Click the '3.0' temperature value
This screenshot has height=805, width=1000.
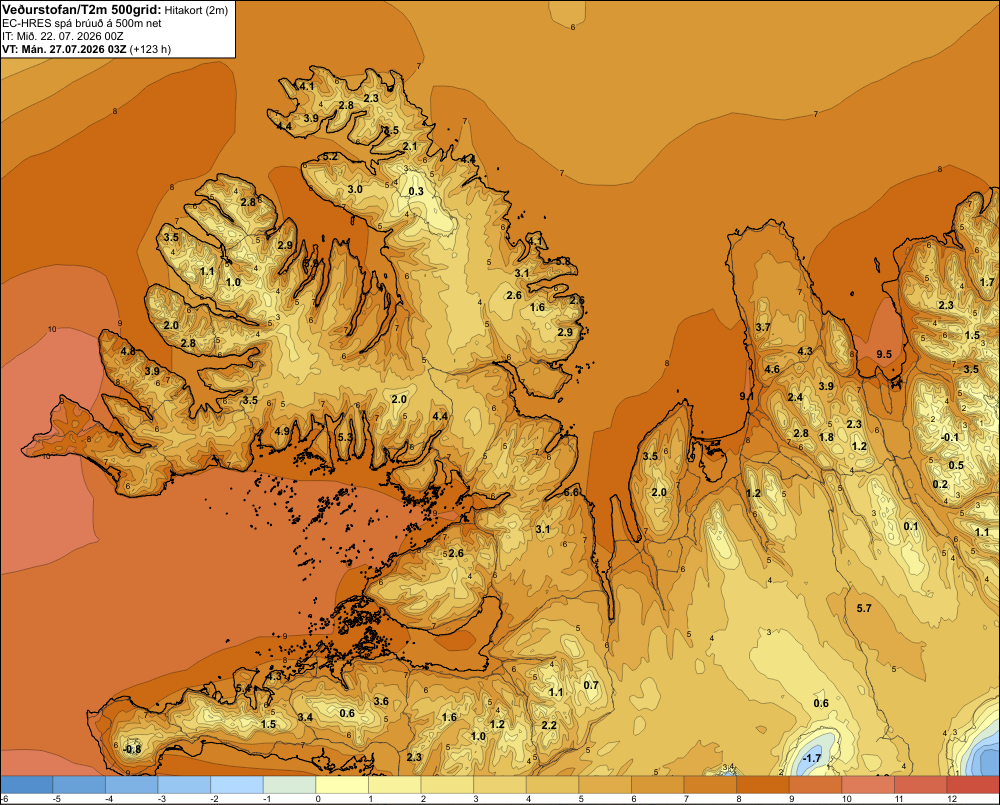pyautogui.click(x=355, y=189)
